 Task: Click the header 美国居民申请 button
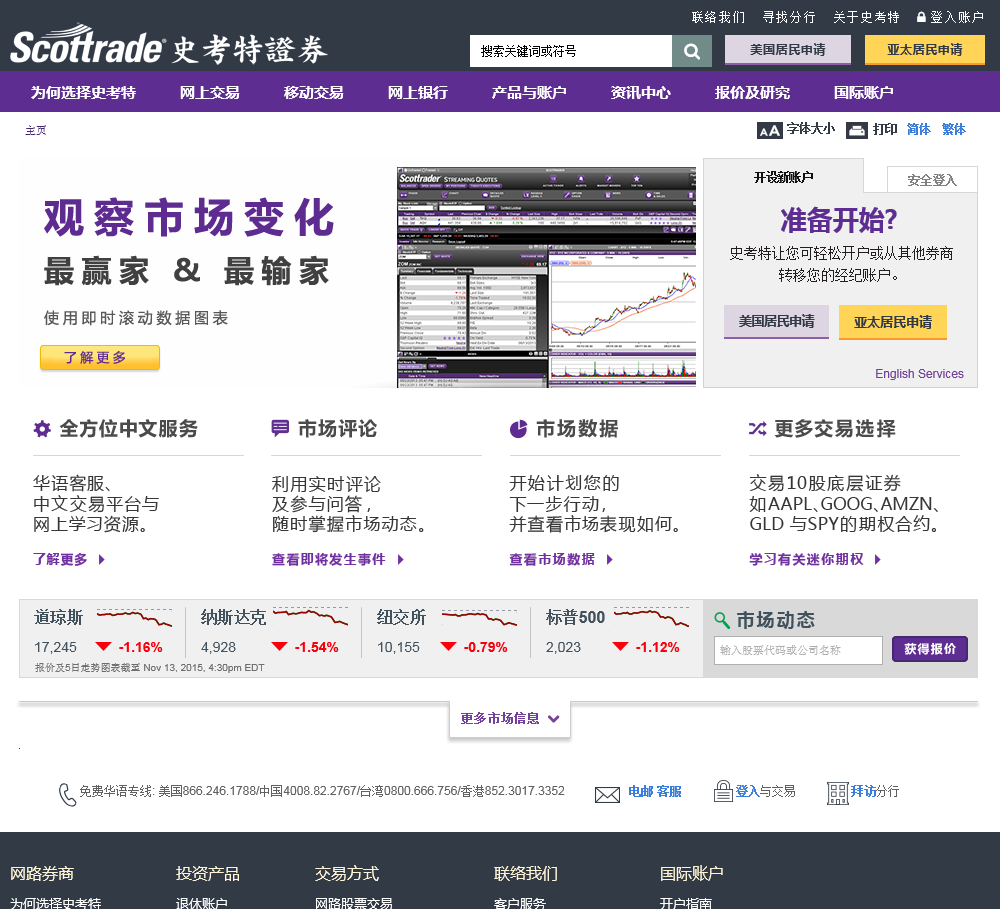click(x=788, y=50)
